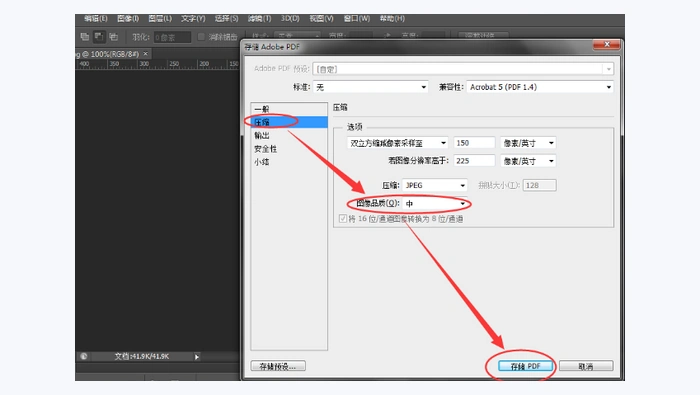This screenshot has height=395, width=700.
Task: Click the 'Intersect with selection' mode icon
Action: pos(114,37)
